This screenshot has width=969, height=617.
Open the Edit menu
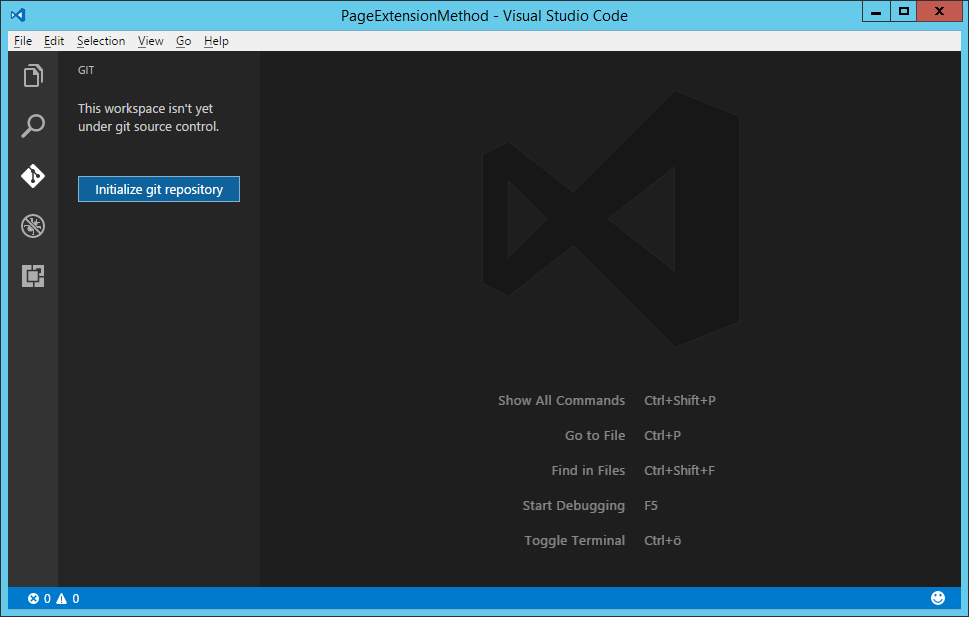point(54,41)
